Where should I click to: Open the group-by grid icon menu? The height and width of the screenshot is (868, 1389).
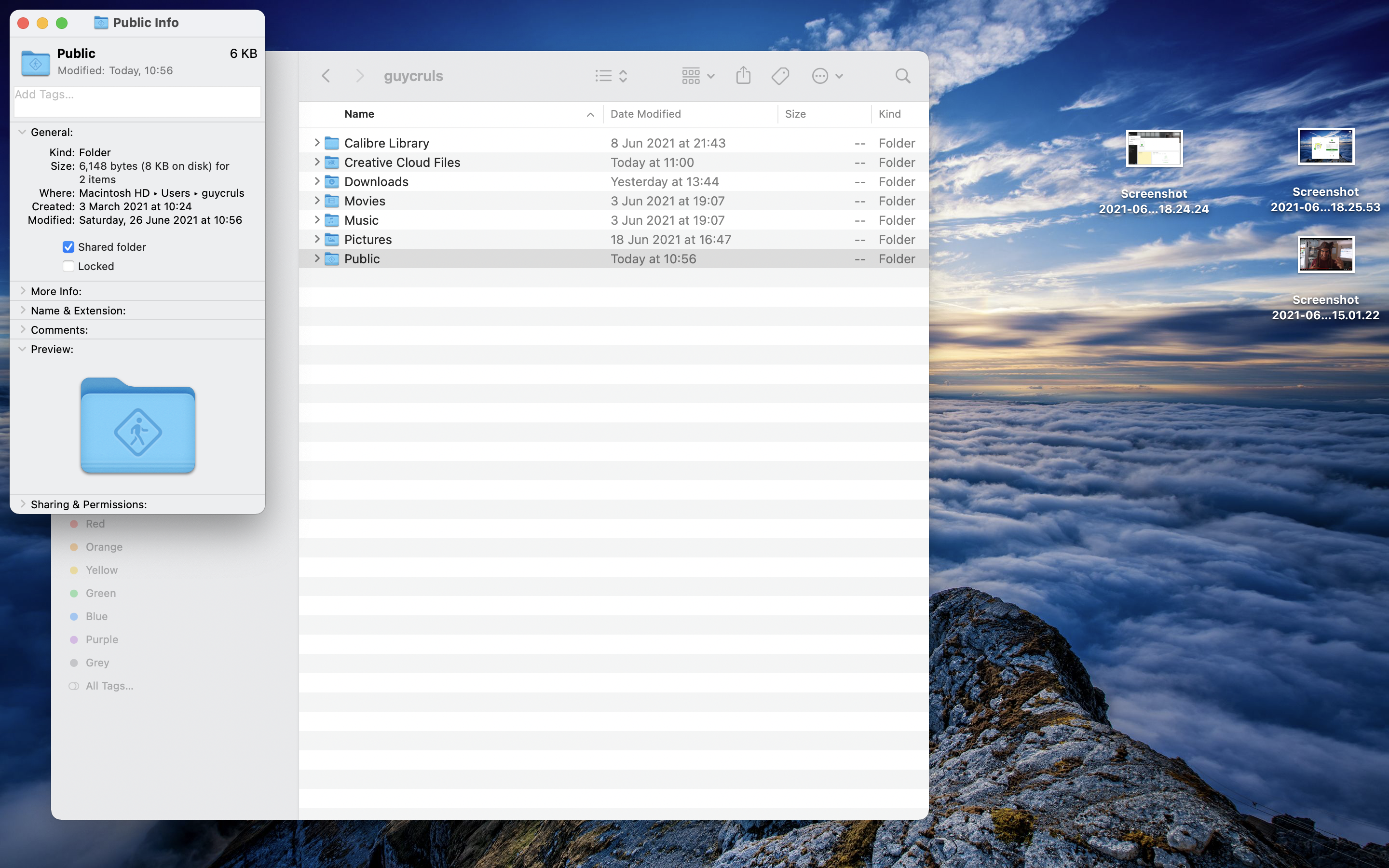[697, 76]
